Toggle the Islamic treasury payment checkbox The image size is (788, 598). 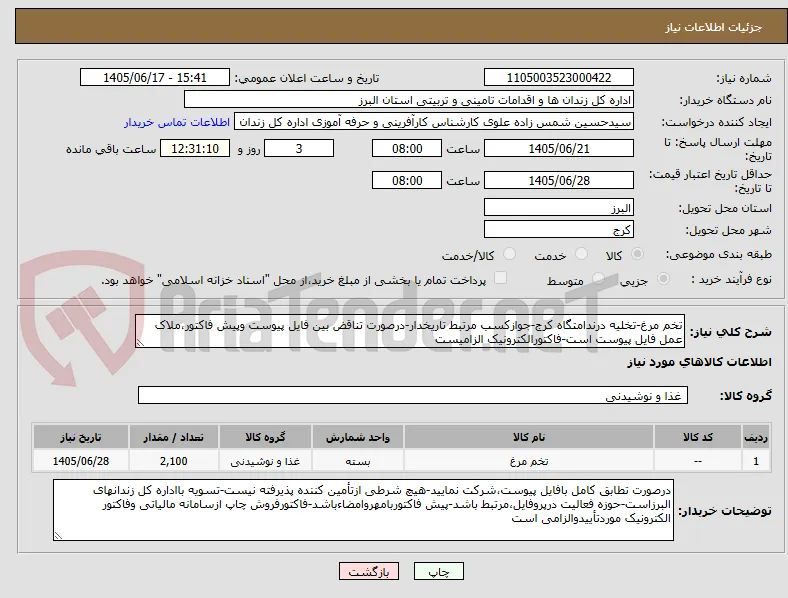(x=500, y=278)
